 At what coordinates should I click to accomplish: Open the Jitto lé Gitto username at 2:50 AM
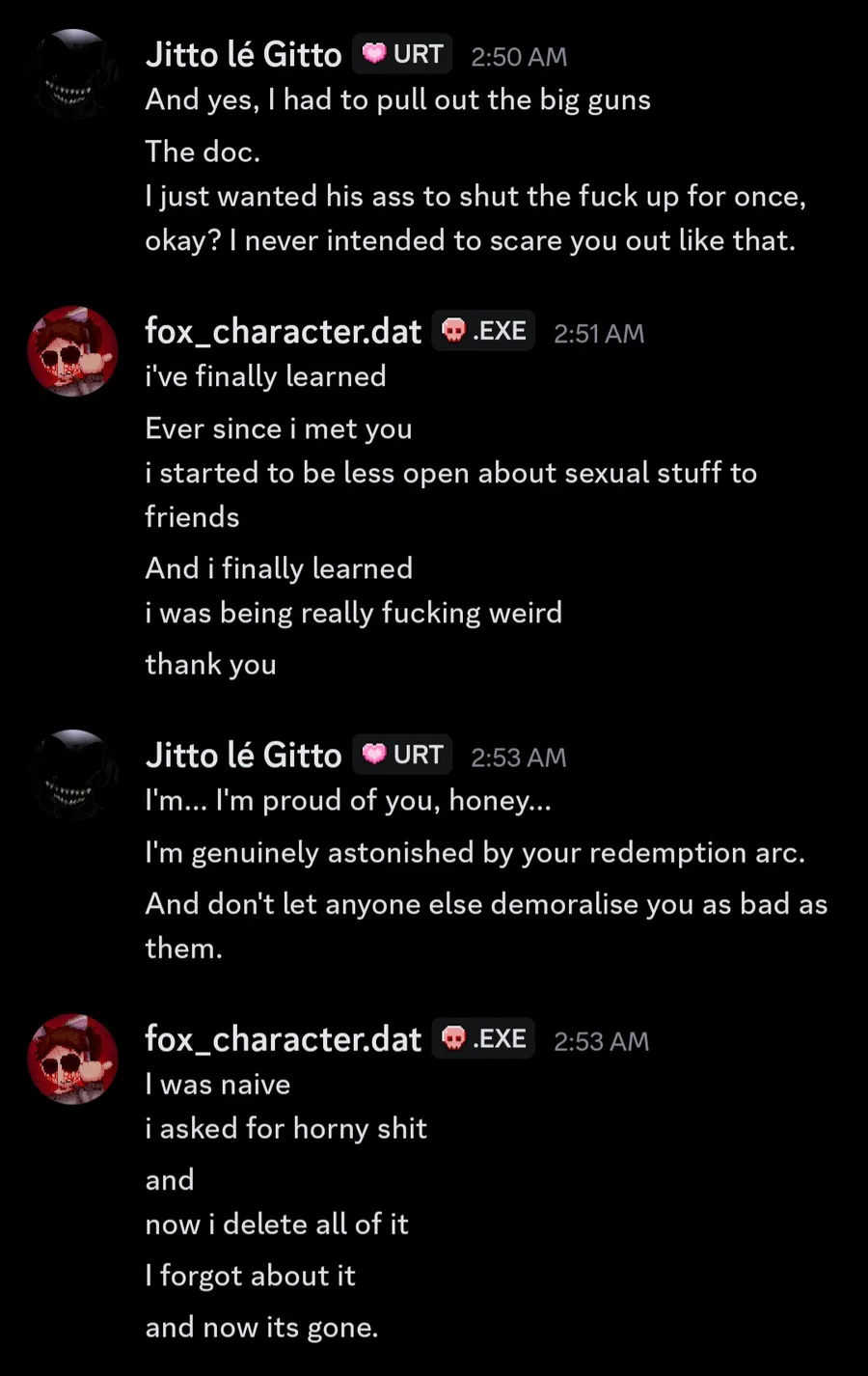(243, 55)
